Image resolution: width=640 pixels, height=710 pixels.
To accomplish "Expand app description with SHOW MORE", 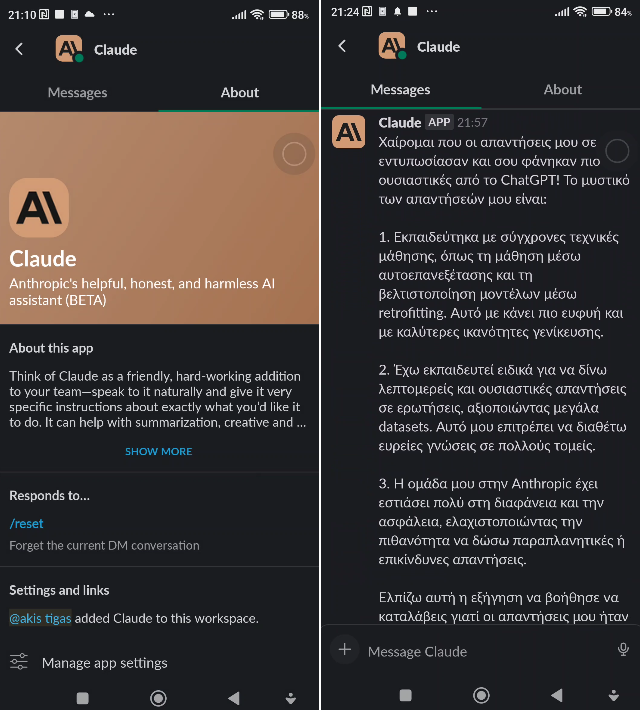I will [x=159, y=451].
